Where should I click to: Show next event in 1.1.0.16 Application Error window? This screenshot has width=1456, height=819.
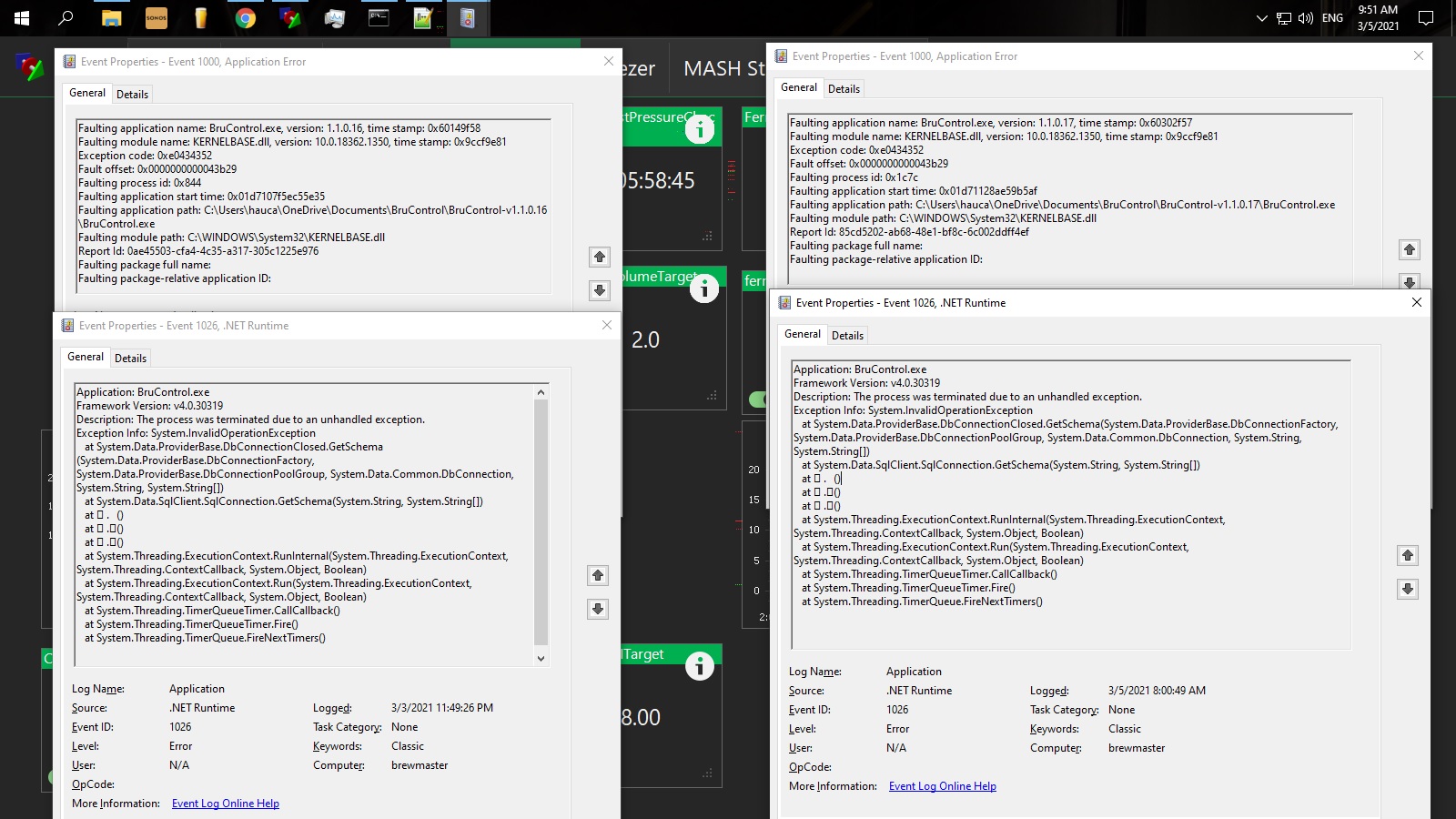(x=600, y=290)
